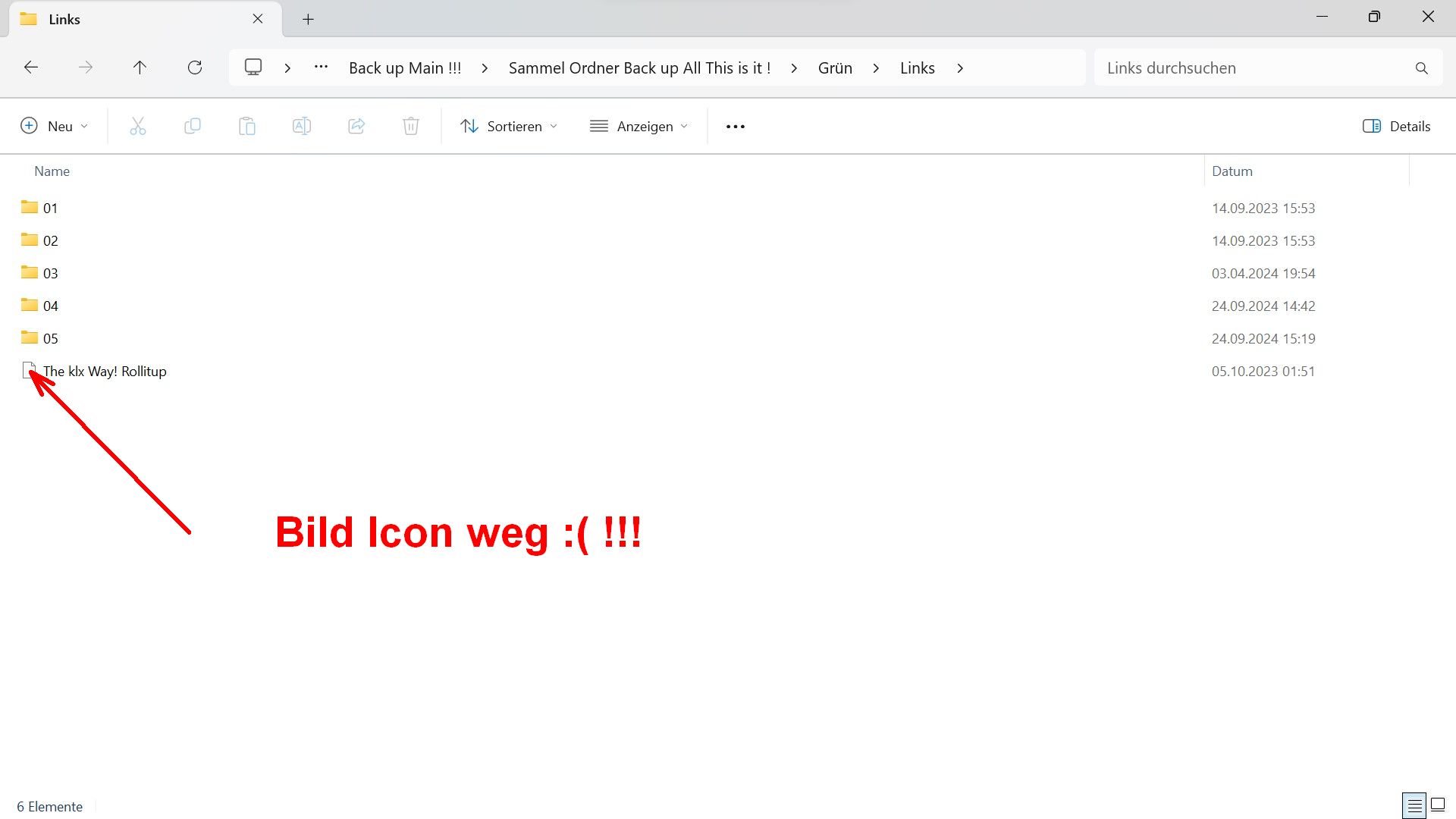Switch to large thumbnails view icon
The width and height of the screenshot is (1456, 819).
(x=1438, y=805)
